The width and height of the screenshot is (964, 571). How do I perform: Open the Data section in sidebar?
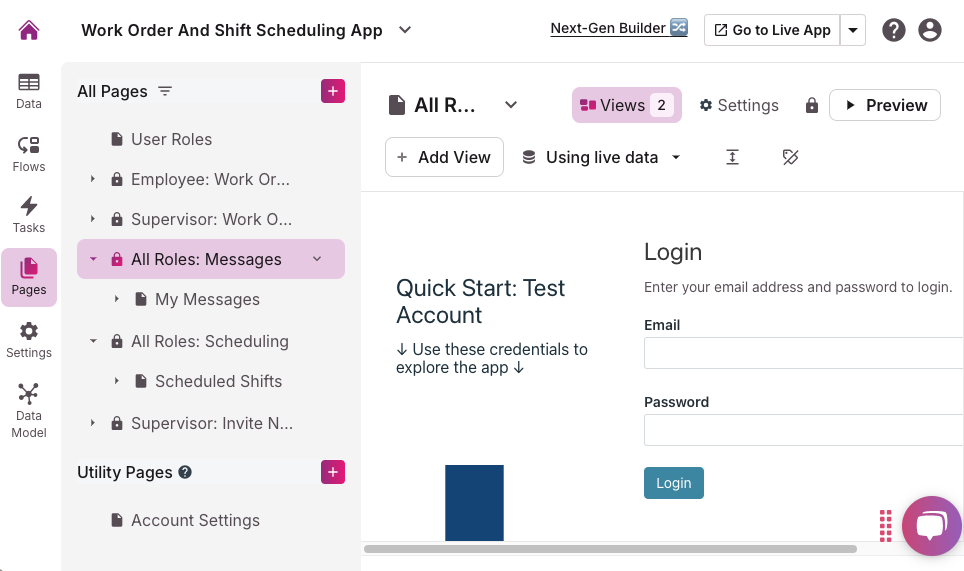click(29, 91)
